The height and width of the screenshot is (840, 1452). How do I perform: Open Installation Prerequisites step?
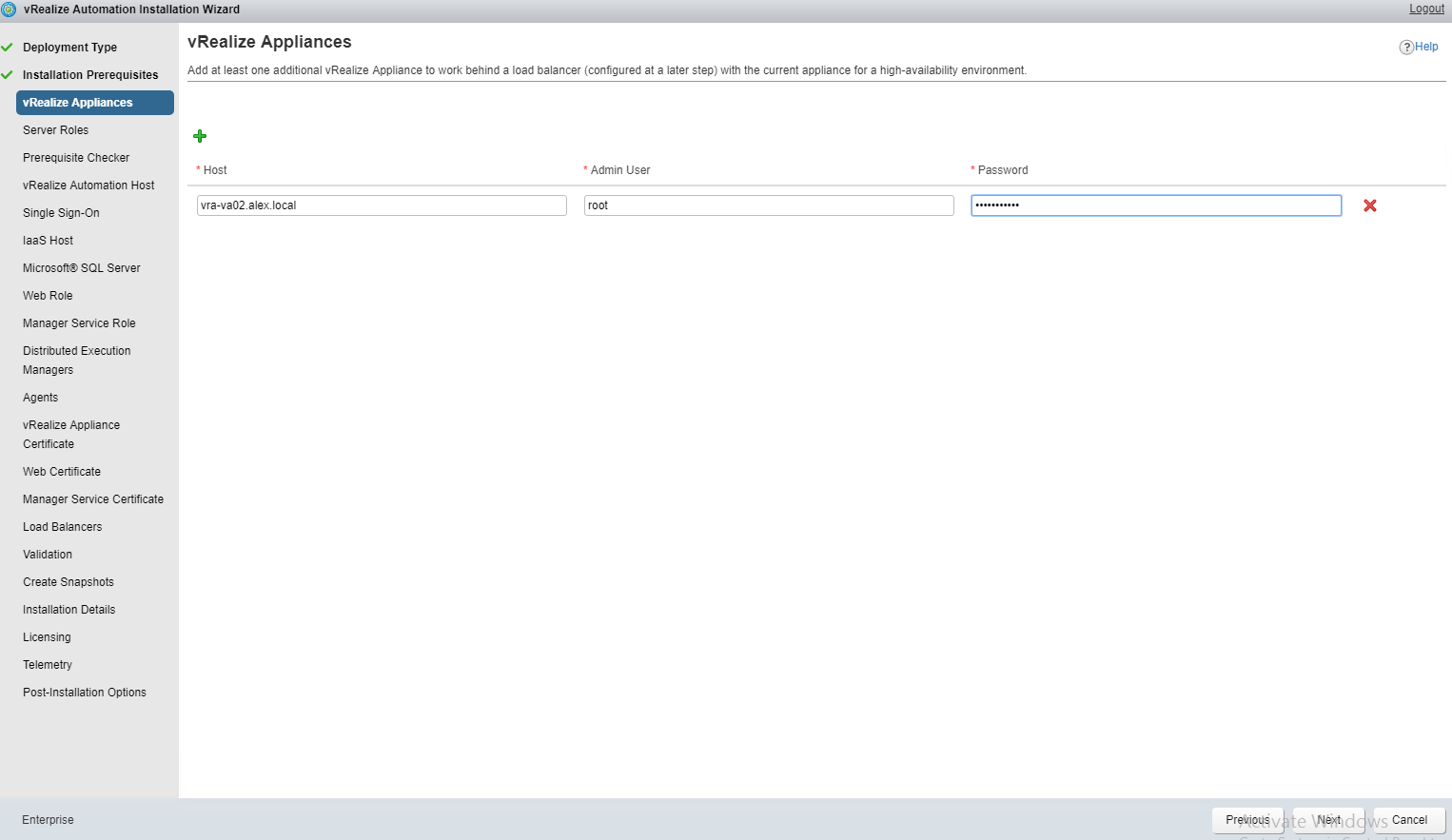tap(90, 75)
